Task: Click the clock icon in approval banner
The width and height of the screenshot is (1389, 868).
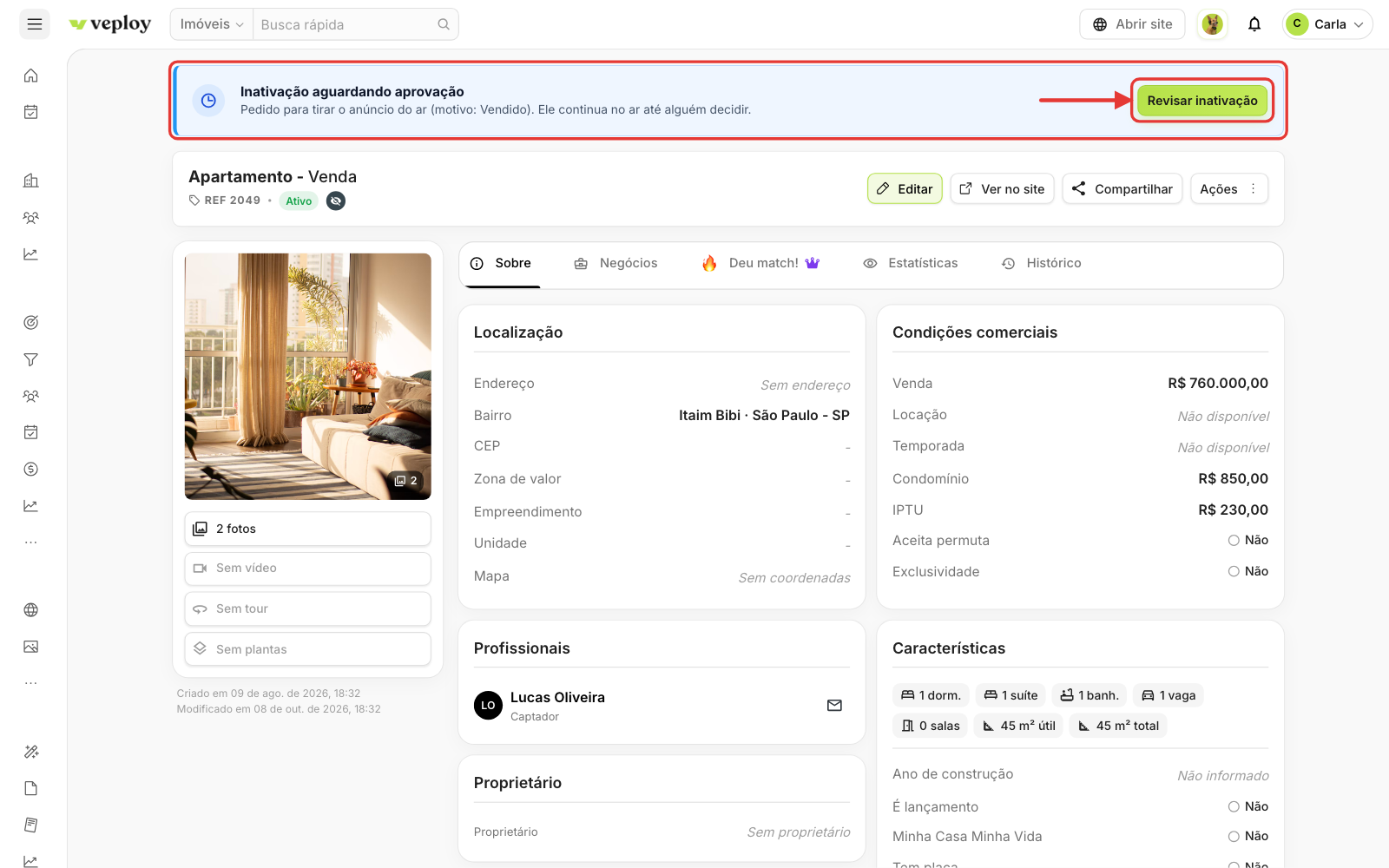Action: [208, 101]
